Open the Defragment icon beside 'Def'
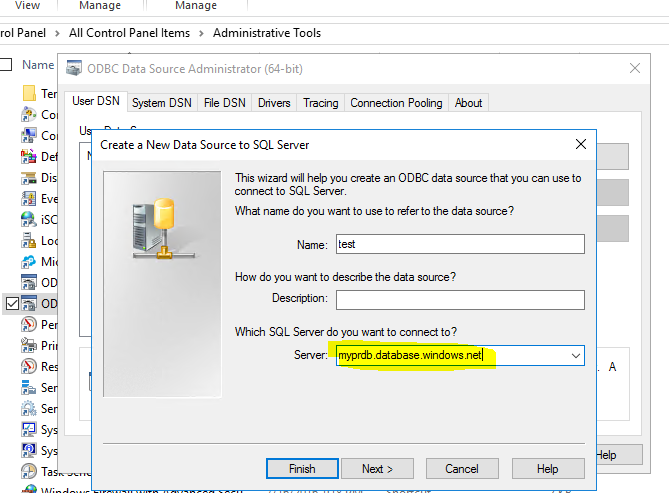This screenshot has height=493, width=669. (x=29, y=156)
